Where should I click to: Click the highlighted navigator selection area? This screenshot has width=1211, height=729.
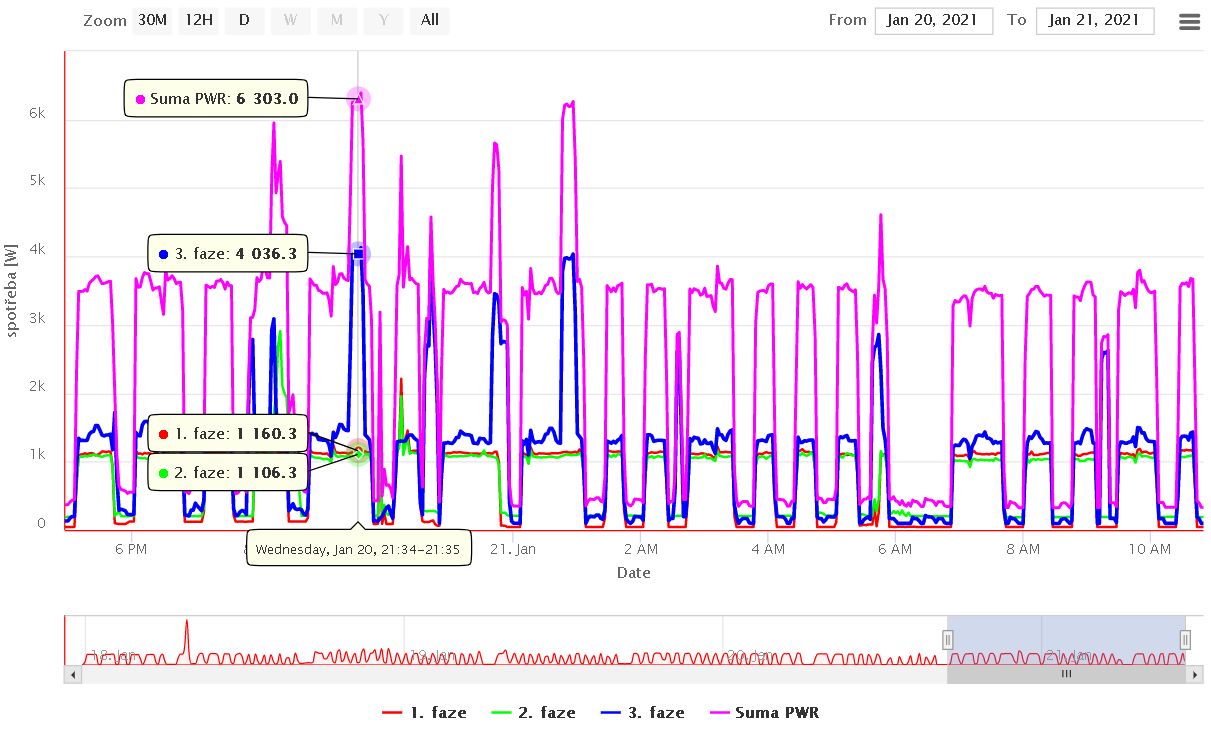1066,640
